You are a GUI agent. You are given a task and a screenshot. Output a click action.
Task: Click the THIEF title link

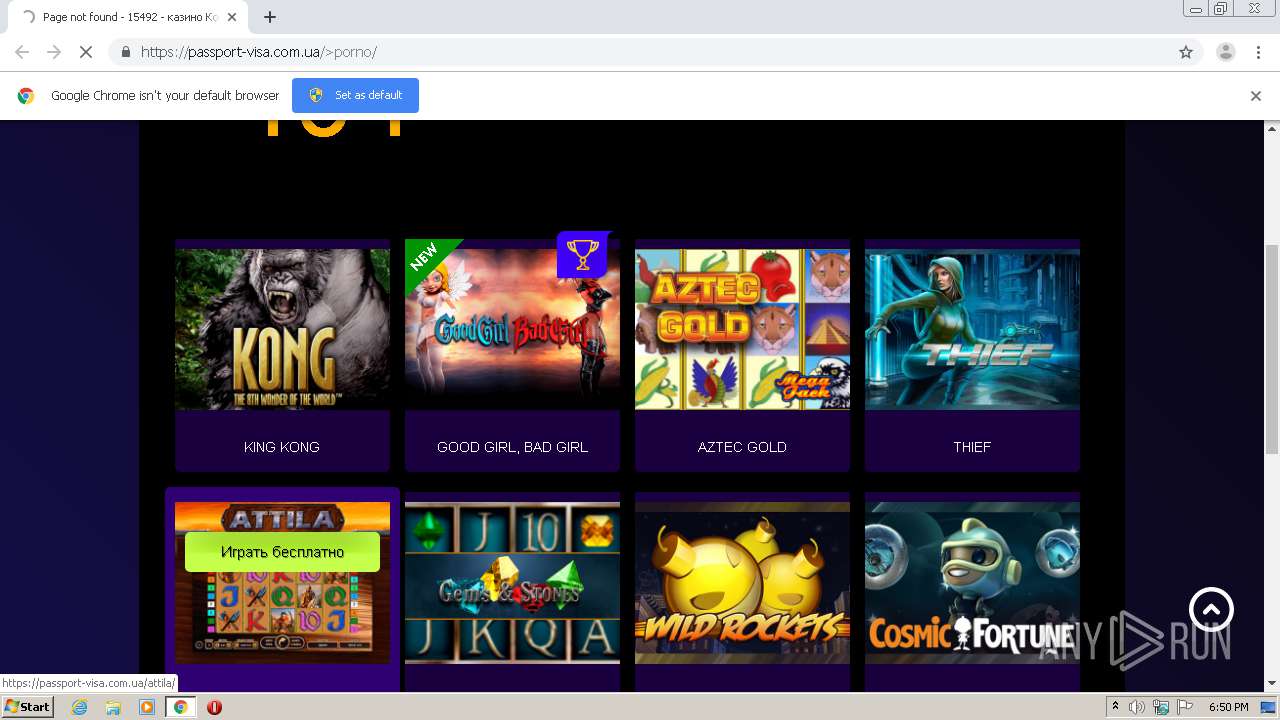coord(972,447)
